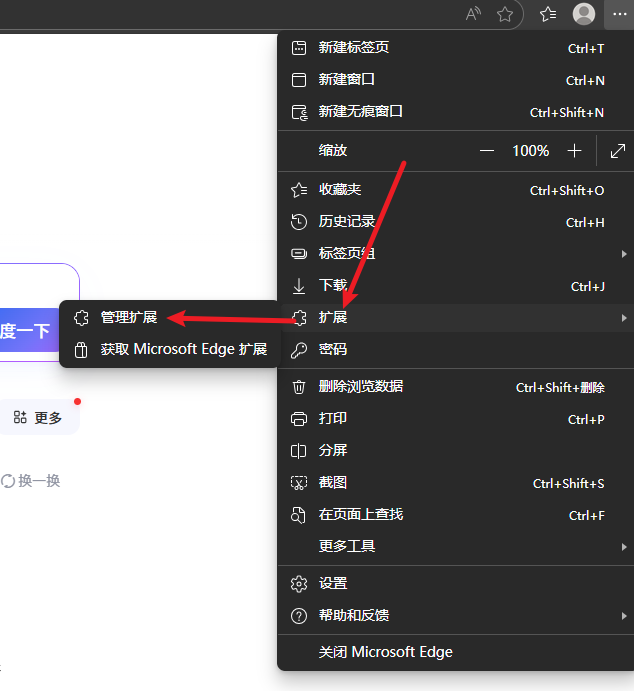634x691 pixels.
Task: Select 新建标签页 menu entry
Action: (x=456, y=48)
